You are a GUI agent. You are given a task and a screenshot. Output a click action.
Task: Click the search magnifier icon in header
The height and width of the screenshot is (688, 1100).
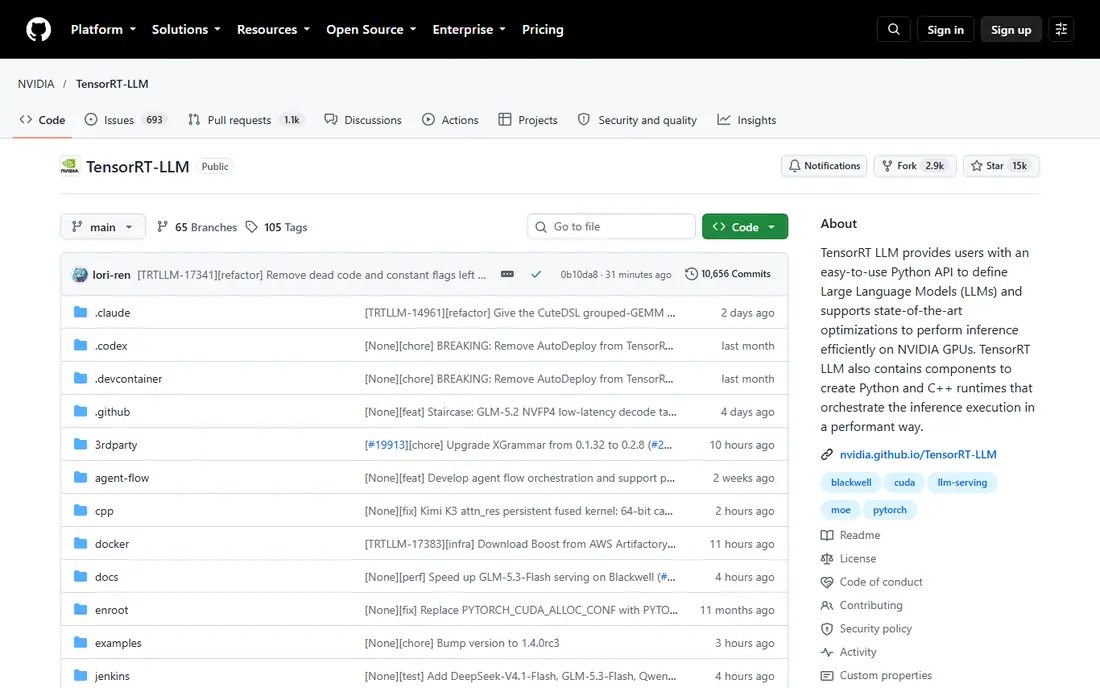tap(893, 29)
